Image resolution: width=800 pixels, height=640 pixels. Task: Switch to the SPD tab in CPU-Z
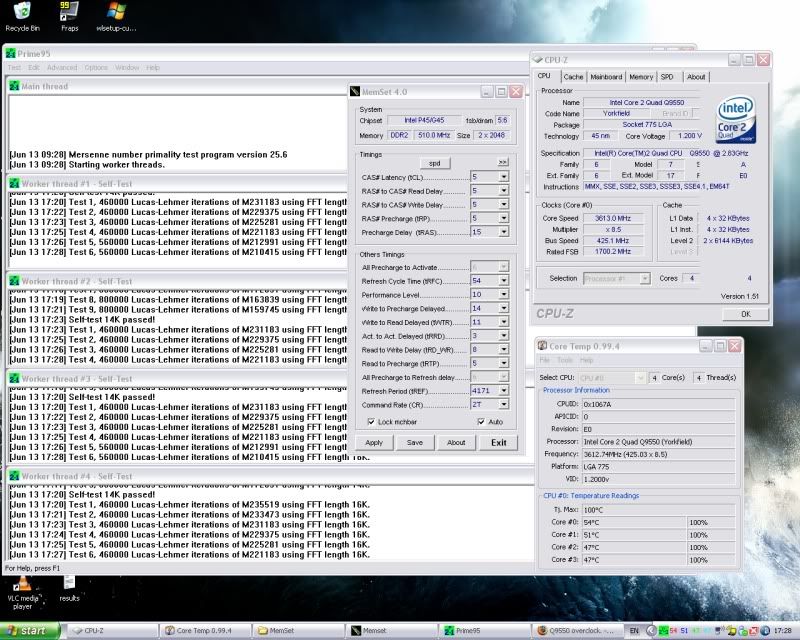click(667, 77)
